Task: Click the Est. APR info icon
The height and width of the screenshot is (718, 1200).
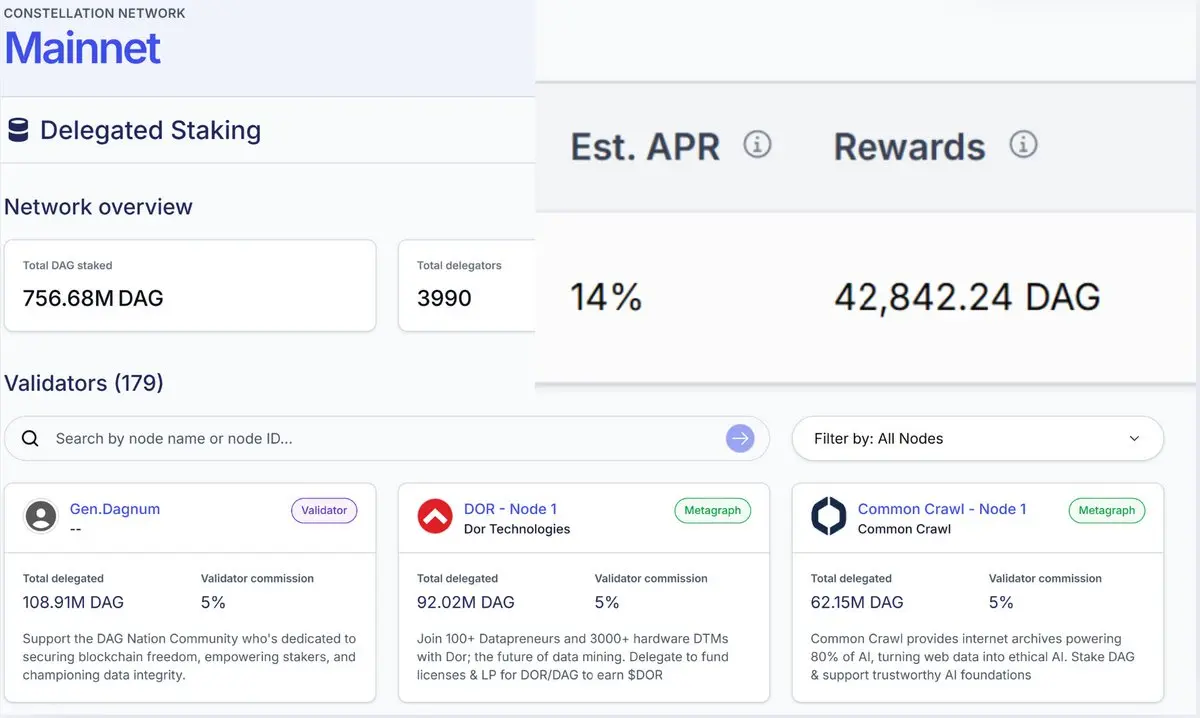Action: [757, 145]
